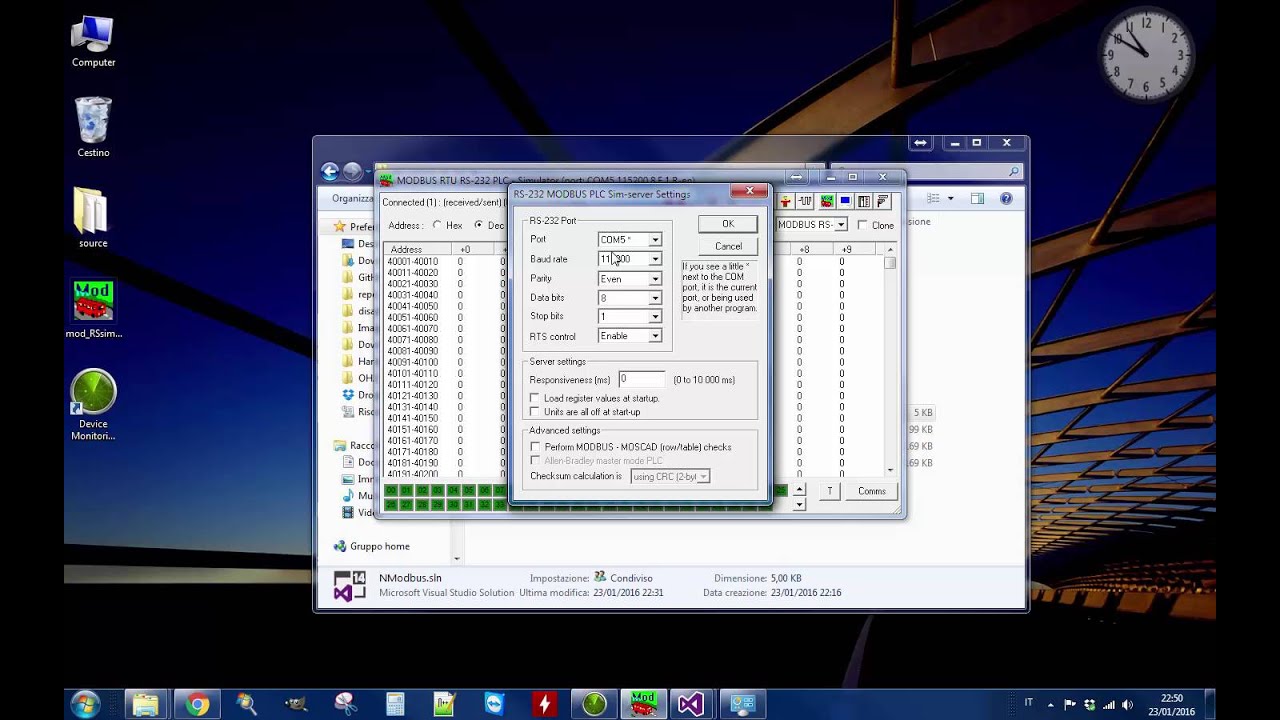This screenshot has width=1280, height=720.
Task: Click the Comms button
Action: pyautogui.click(x=871, y=491)
